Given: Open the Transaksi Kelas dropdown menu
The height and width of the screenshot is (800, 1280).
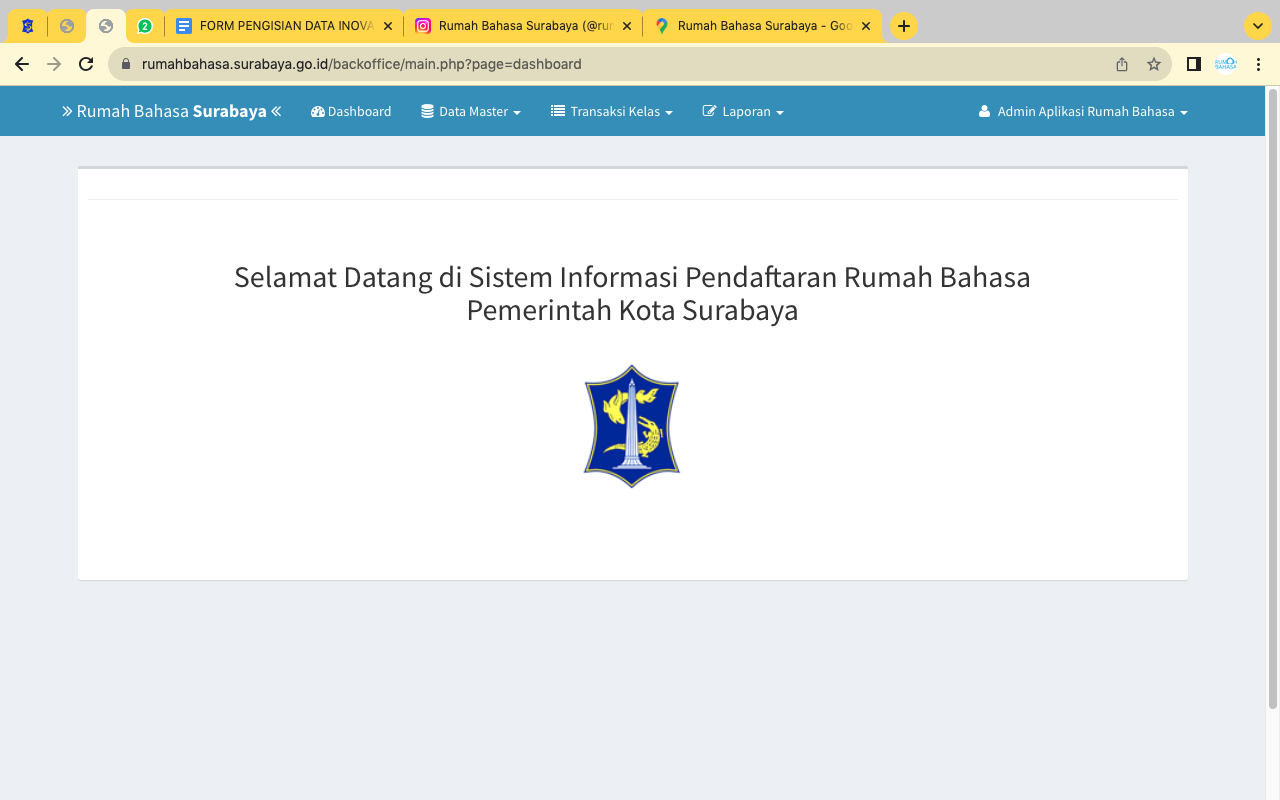Looking at the screenshot, I should pos(612,112).
